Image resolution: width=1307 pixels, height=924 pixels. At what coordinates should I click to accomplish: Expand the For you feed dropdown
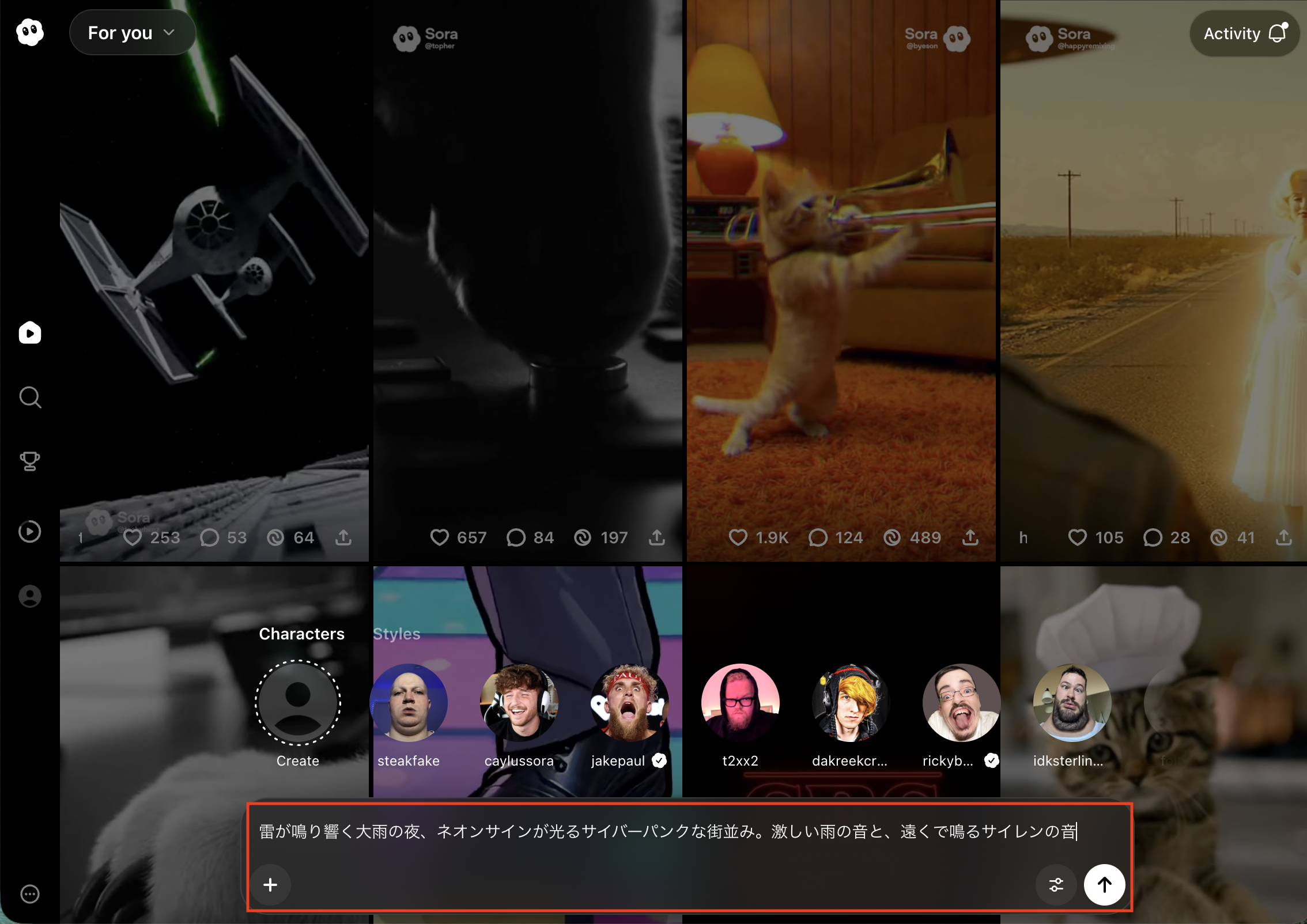(132, 33)
